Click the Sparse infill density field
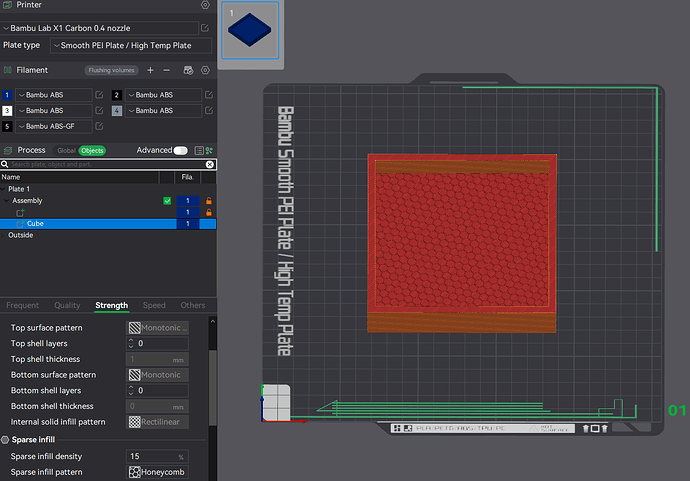This screenshot has height=481, width=690. (158, 456)
